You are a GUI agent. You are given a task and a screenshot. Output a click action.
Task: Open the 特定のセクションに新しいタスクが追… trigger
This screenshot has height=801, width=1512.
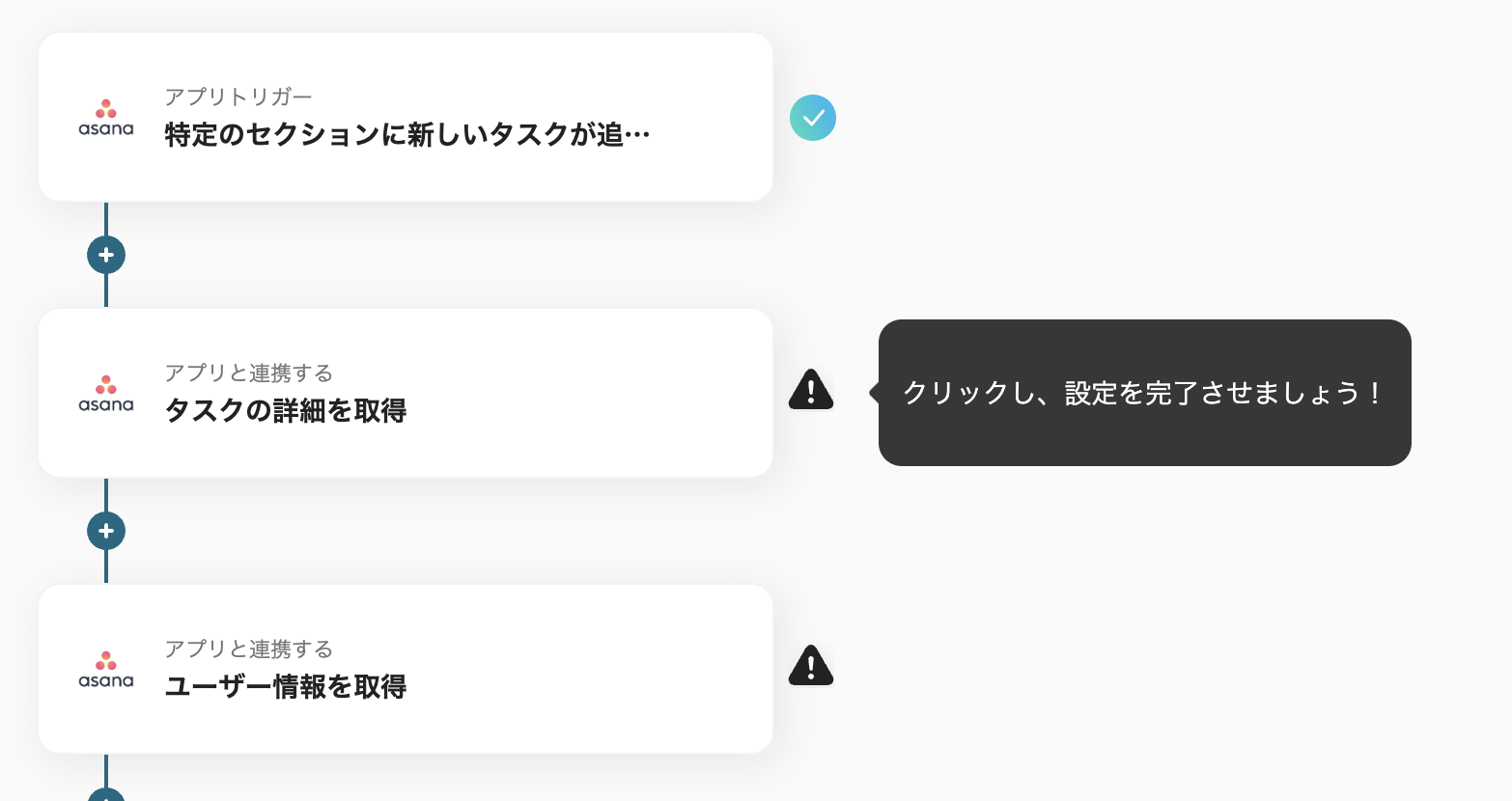coord(406,134)
